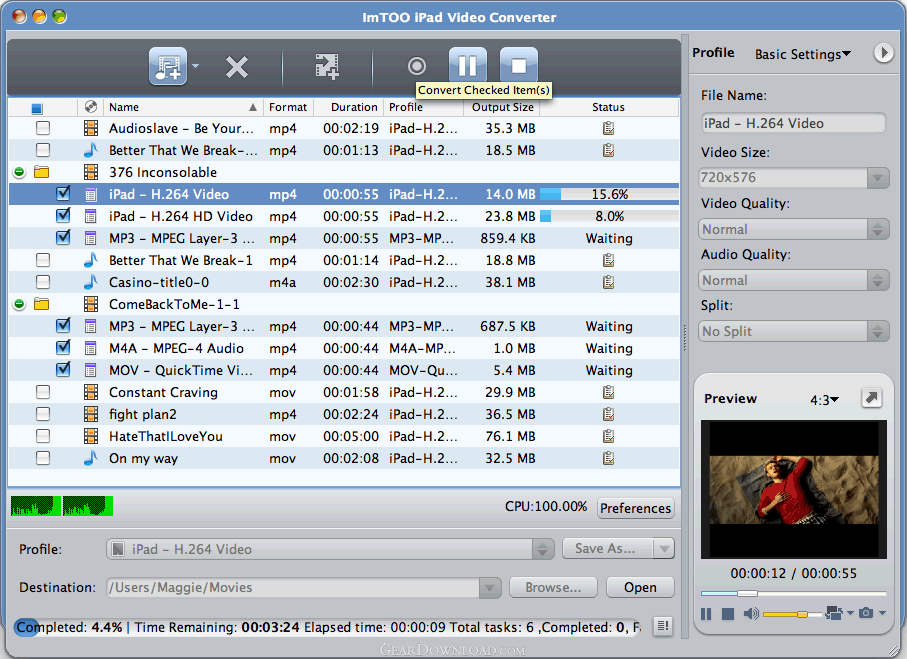Open the 4:3 aspect ratio dropdown
This screenshot has height=659, width=907.
click(x=825, y=400)
